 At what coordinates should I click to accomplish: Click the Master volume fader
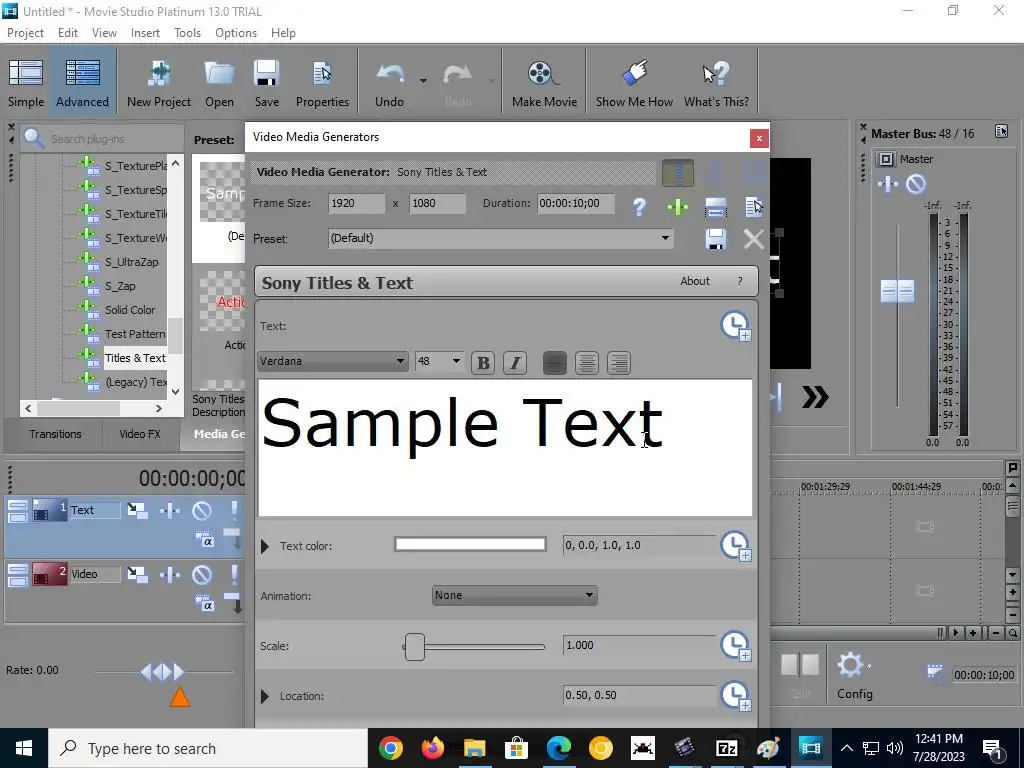coord(897,291)
